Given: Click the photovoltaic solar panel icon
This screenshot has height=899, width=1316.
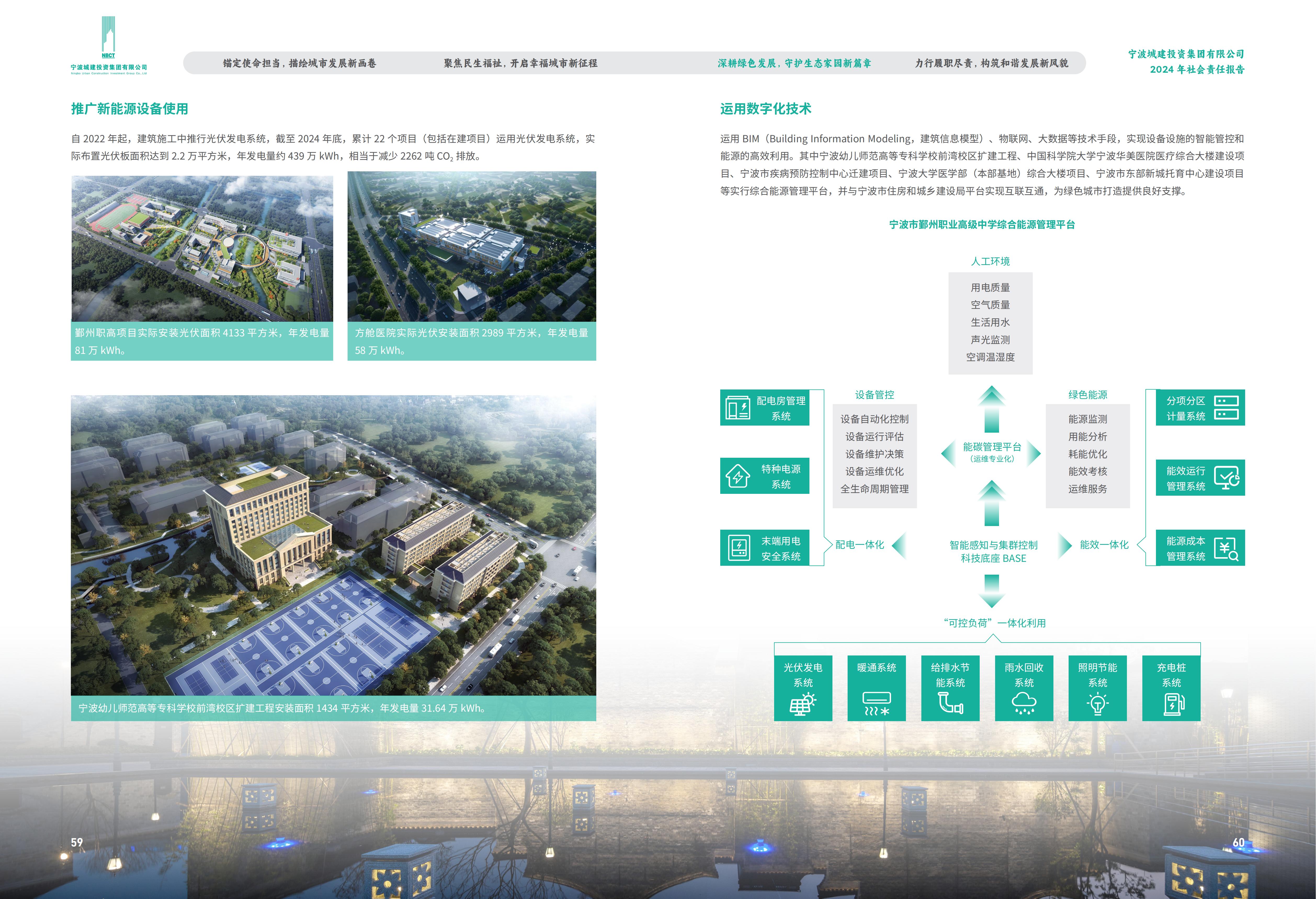Looking at the screenshot, I should 802,704.
